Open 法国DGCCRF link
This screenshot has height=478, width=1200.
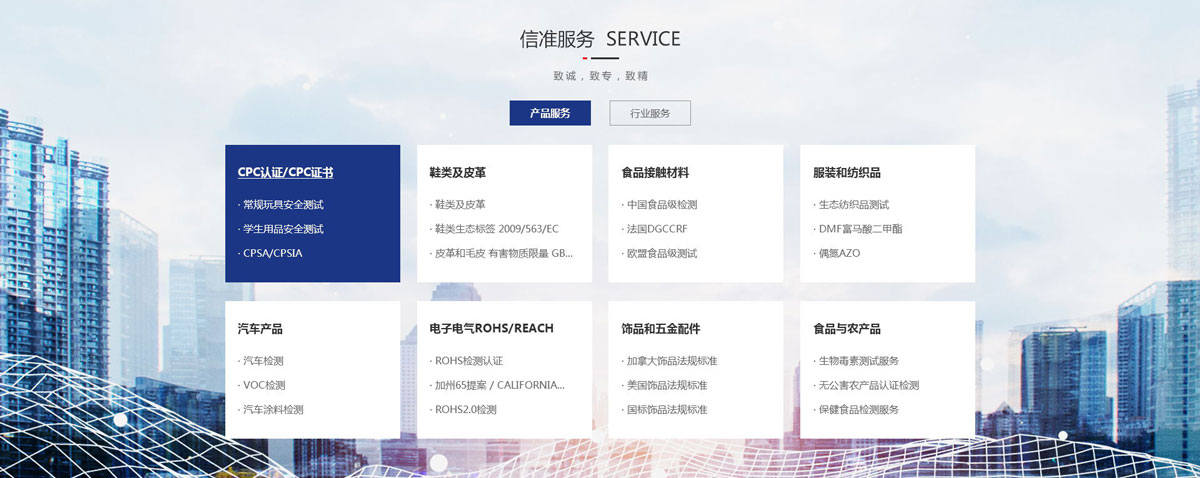coord(656,229)
